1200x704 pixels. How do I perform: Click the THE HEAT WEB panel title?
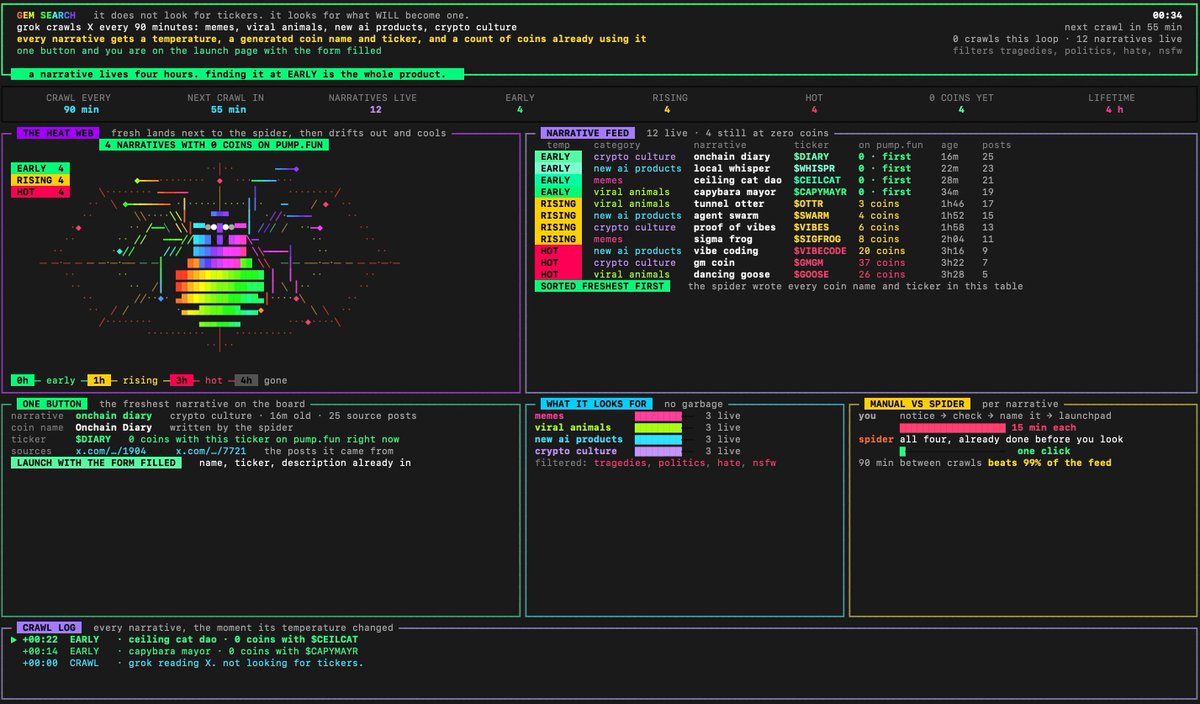pos(56,133)
